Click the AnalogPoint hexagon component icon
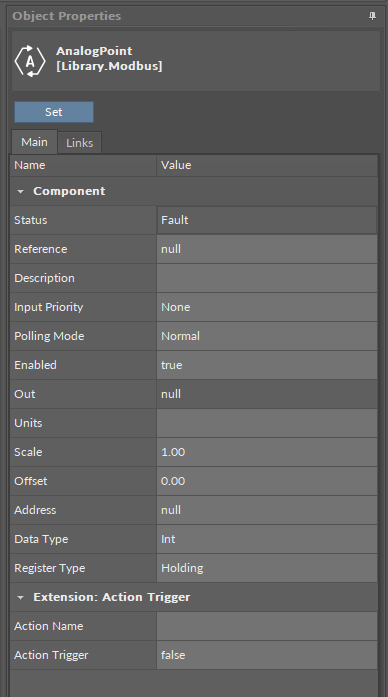 [30, 60]
